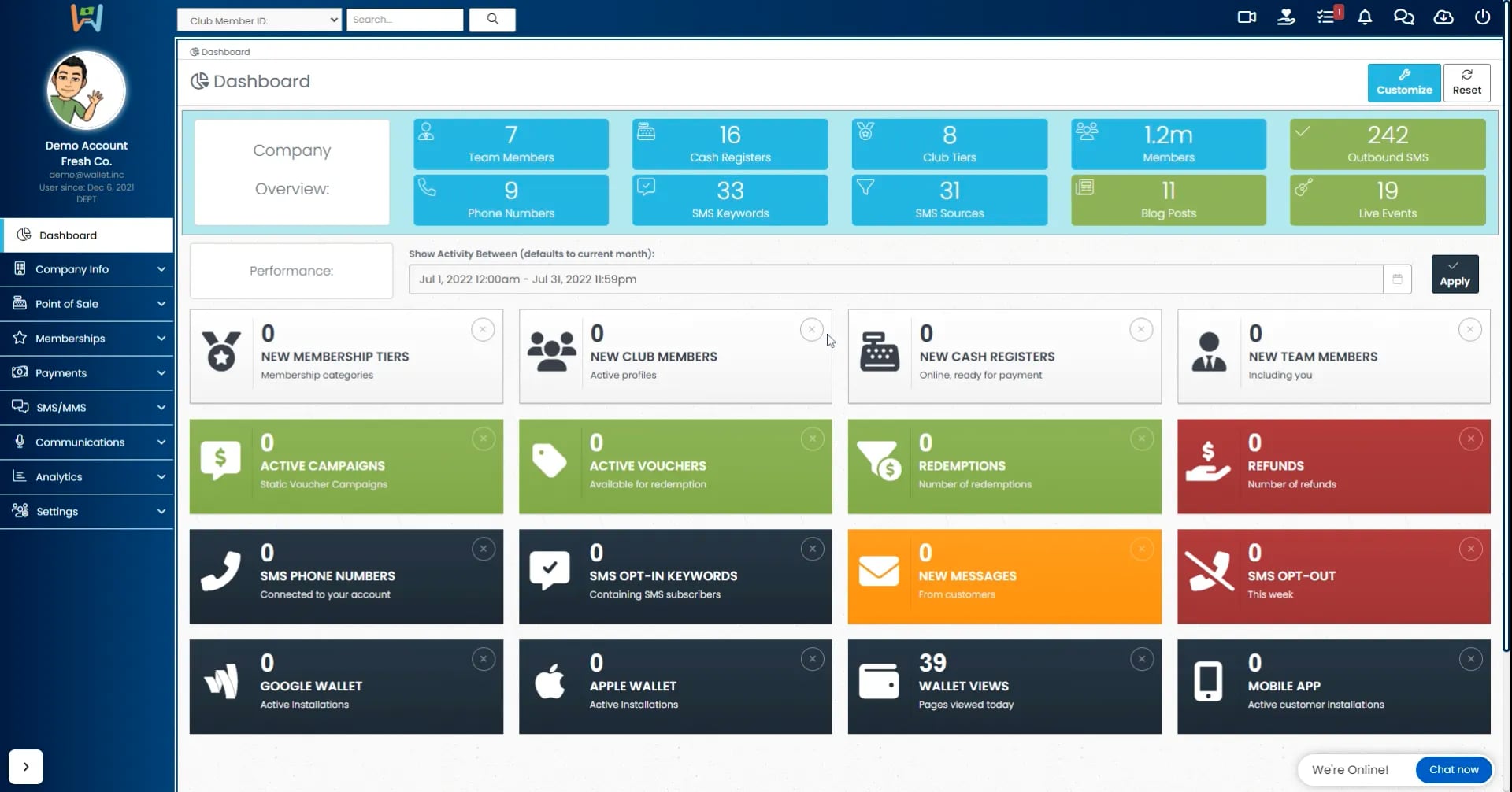The width and height of the screenshot is (1512, 792).
Task: Remove the Refunds card
Action: pyautogui.click(x=1471, y=439)
